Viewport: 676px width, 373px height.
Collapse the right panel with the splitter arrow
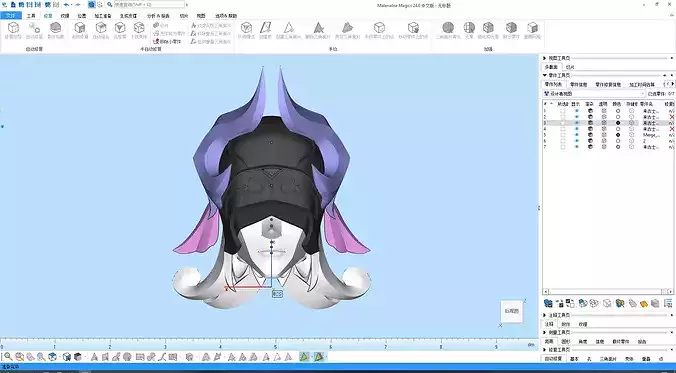(x=539, y=208)
